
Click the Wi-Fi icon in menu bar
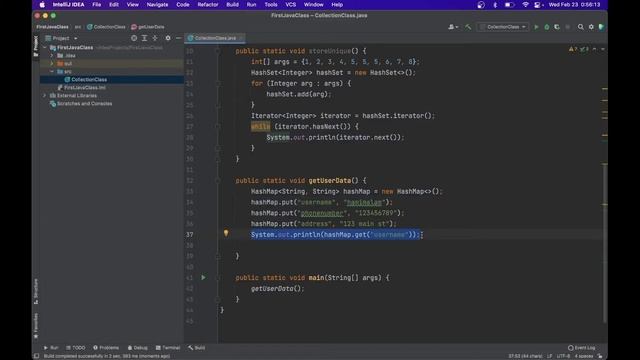point(525,4)
